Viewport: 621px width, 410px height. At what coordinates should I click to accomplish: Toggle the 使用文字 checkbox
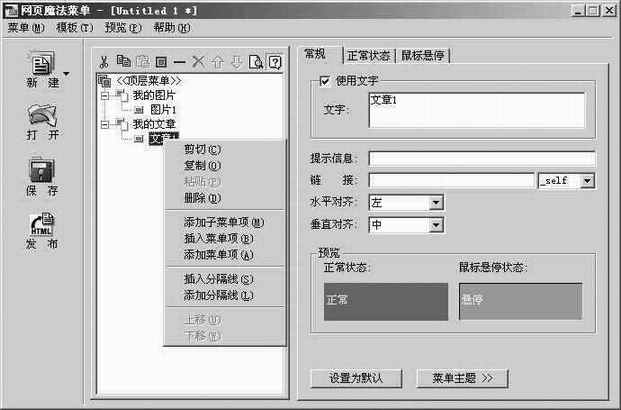tap(325, 81)
